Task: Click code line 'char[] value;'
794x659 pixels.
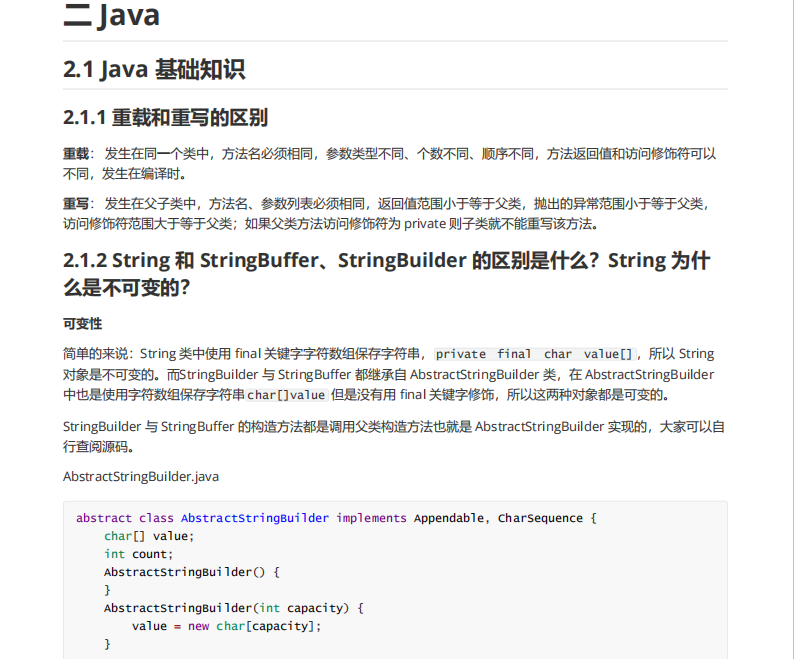Action: click(x=149, y=536)
